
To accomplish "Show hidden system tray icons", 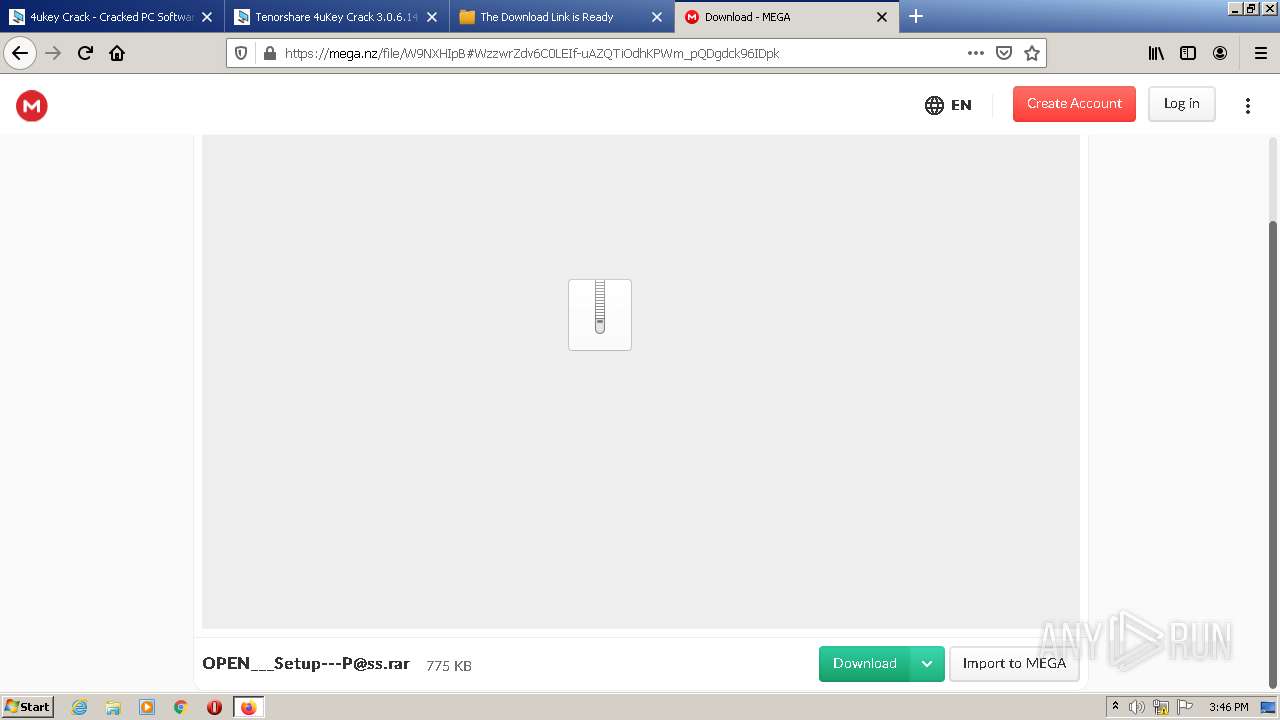I will pyautogui.click(x=1115, y=707).
